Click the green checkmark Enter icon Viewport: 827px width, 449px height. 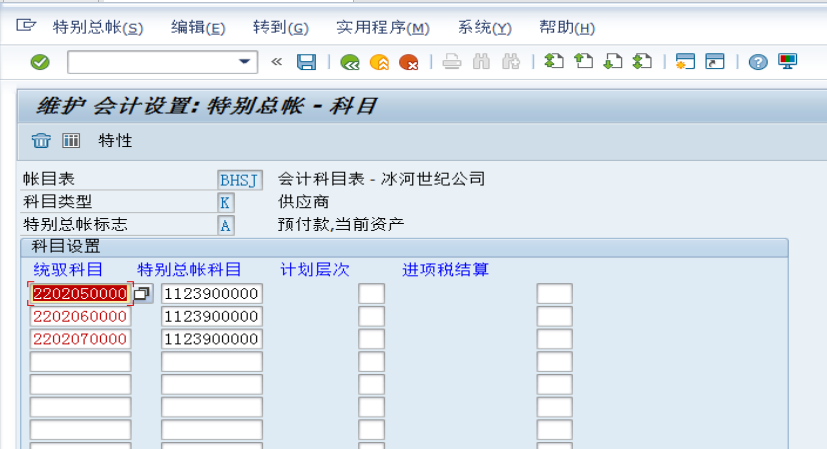coord(40,62)
